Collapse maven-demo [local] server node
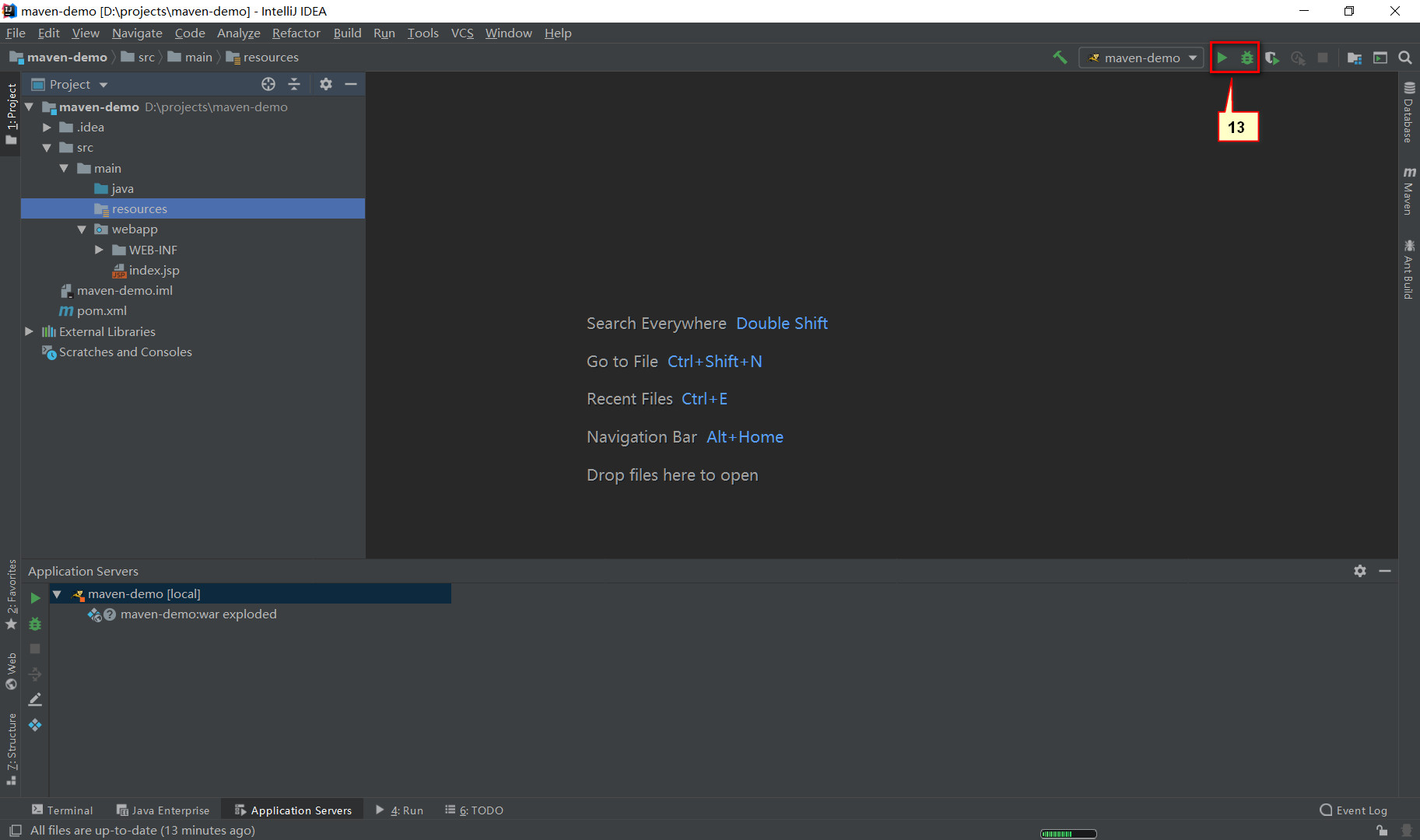 pos(57,594)
